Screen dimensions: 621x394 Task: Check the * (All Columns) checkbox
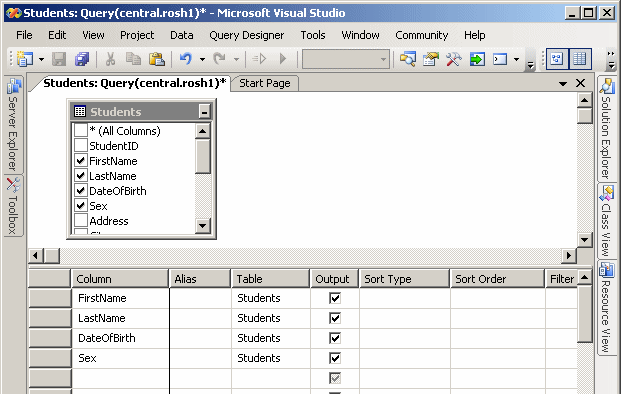point(81,130)
